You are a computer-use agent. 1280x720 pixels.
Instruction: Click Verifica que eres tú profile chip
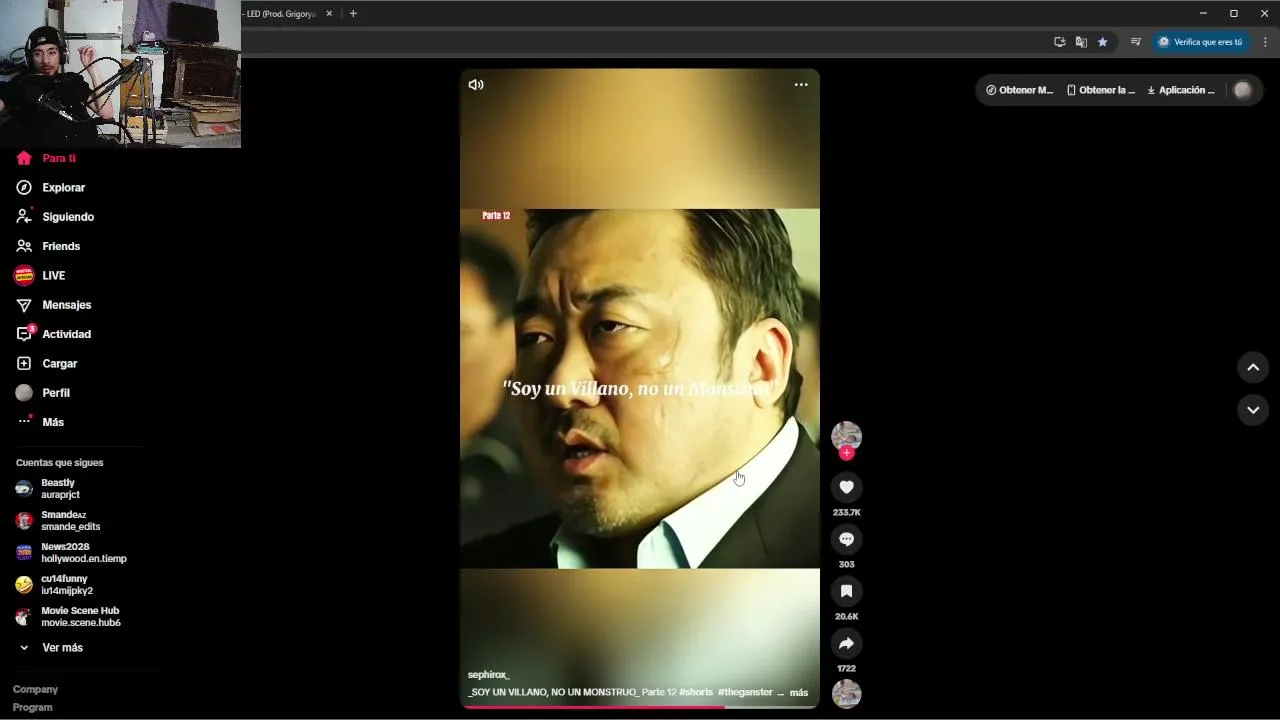point(1200,42)
